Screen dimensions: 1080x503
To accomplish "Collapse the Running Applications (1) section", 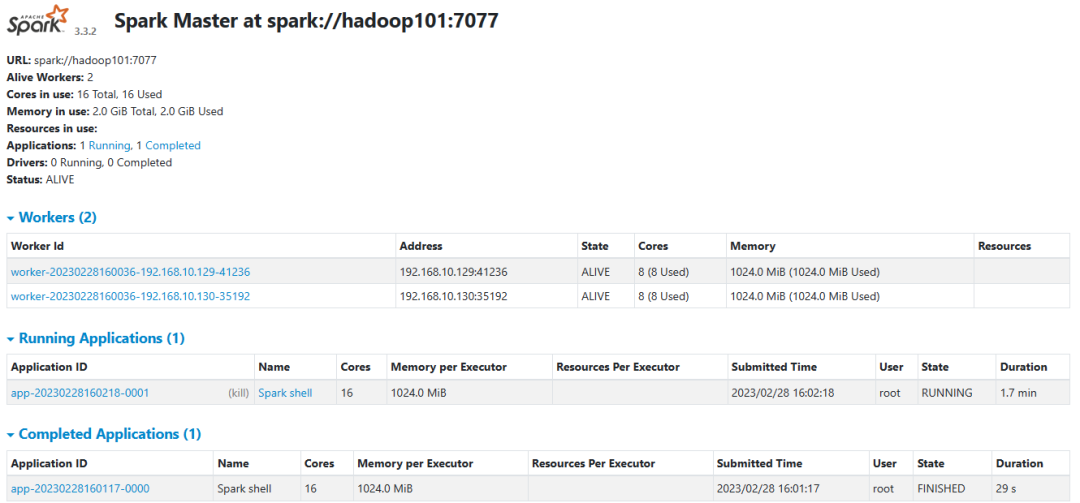I will point(96,338).
